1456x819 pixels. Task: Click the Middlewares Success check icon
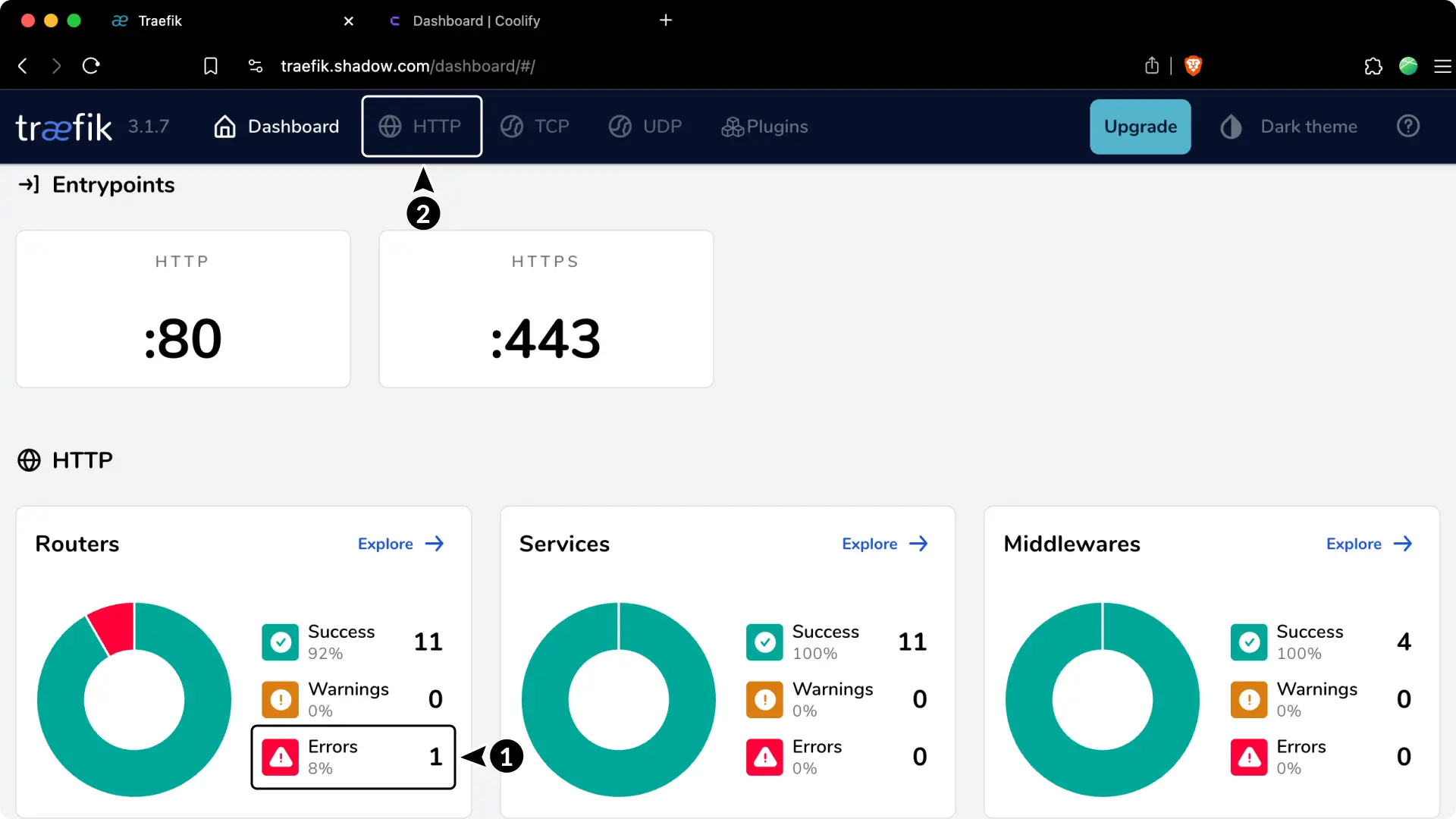pyautogui.click(x=1249, y=642)
